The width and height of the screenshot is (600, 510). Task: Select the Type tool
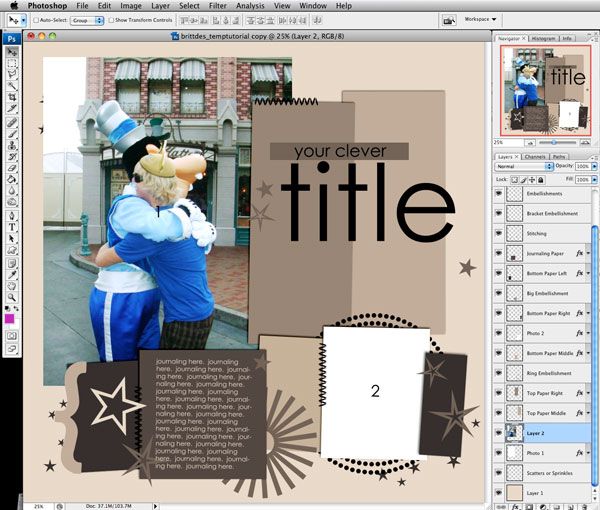click(x=12, y=227)
